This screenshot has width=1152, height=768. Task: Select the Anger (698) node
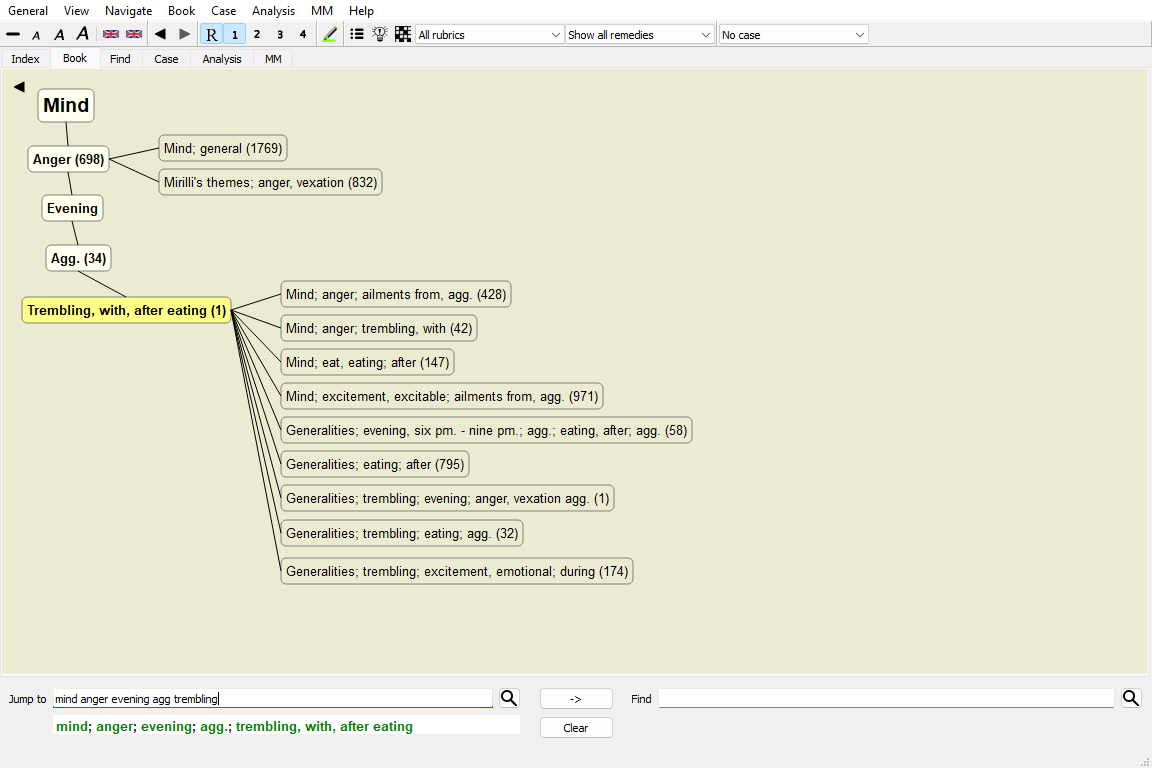pyautogui.click(x=68, y=159)
